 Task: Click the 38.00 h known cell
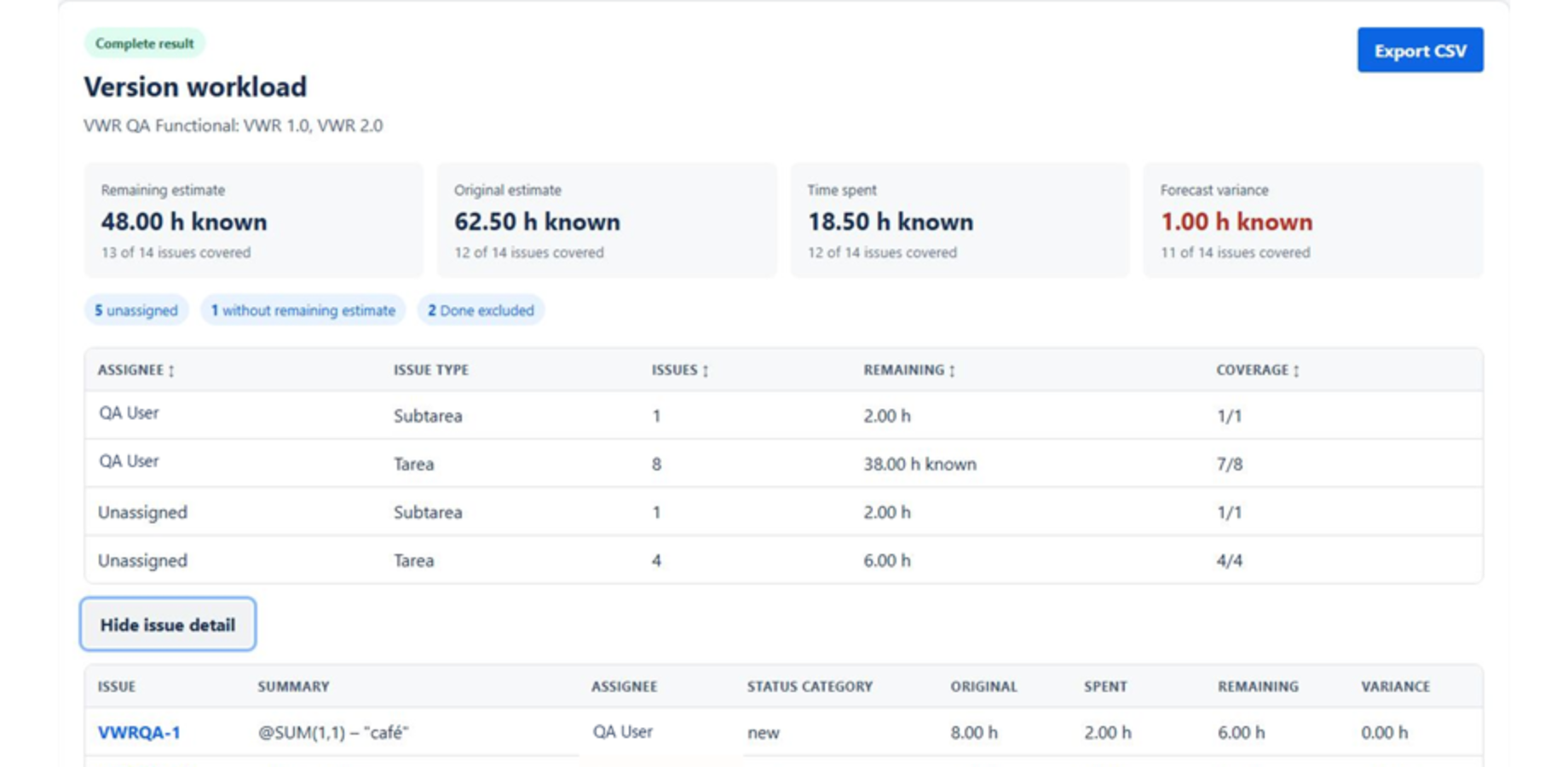pyautogui.click(x=920, y=464)
